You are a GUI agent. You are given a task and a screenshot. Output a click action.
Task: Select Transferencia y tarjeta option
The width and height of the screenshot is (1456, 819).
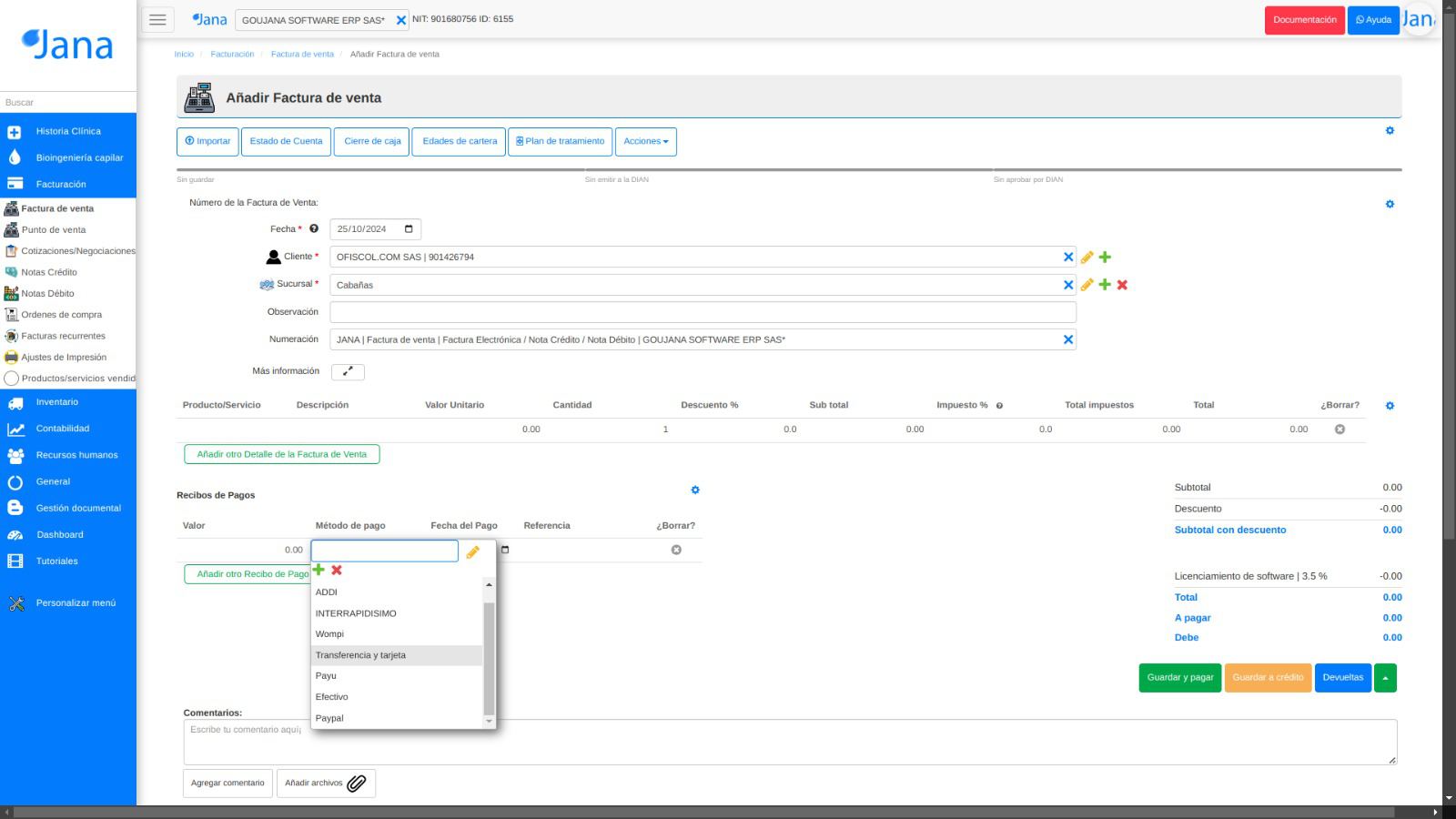pos(397,655)
